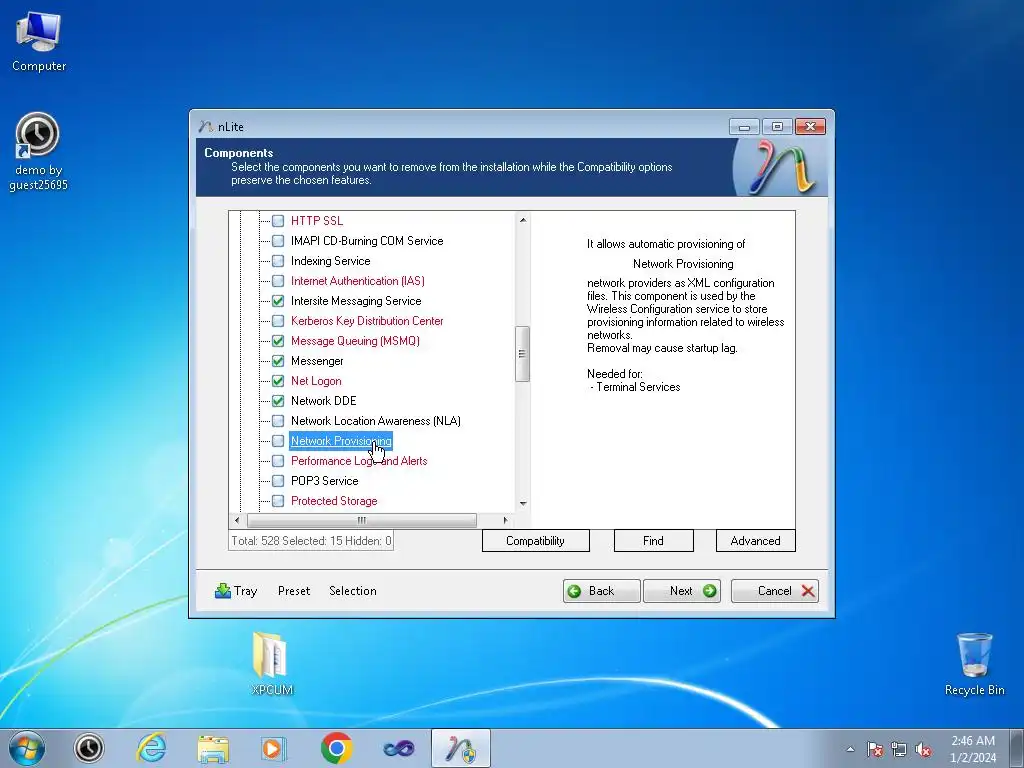Check the POP3 Service checkbox
The width and height of the screenshot is (1024, 768).
(x=278, y=481)
